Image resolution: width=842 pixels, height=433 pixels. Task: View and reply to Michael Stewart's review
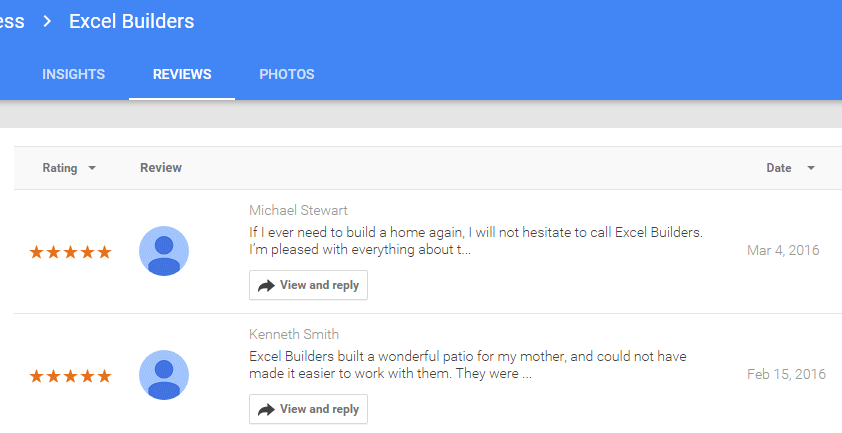[308, 285]
